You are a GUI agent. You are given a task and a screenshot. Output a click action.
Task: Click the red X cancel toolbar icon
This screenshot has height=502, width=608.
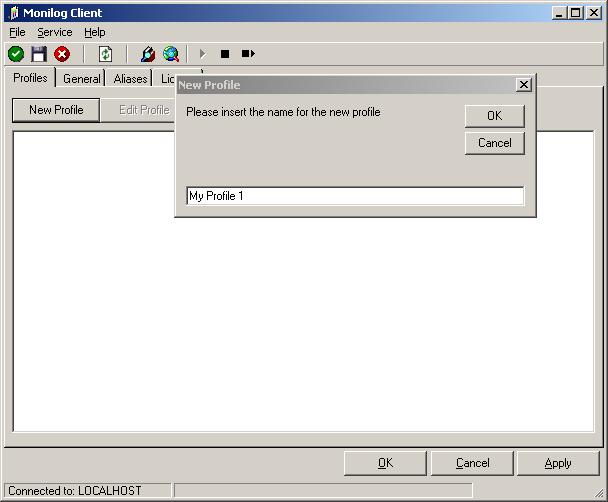(x=62, y=54)
